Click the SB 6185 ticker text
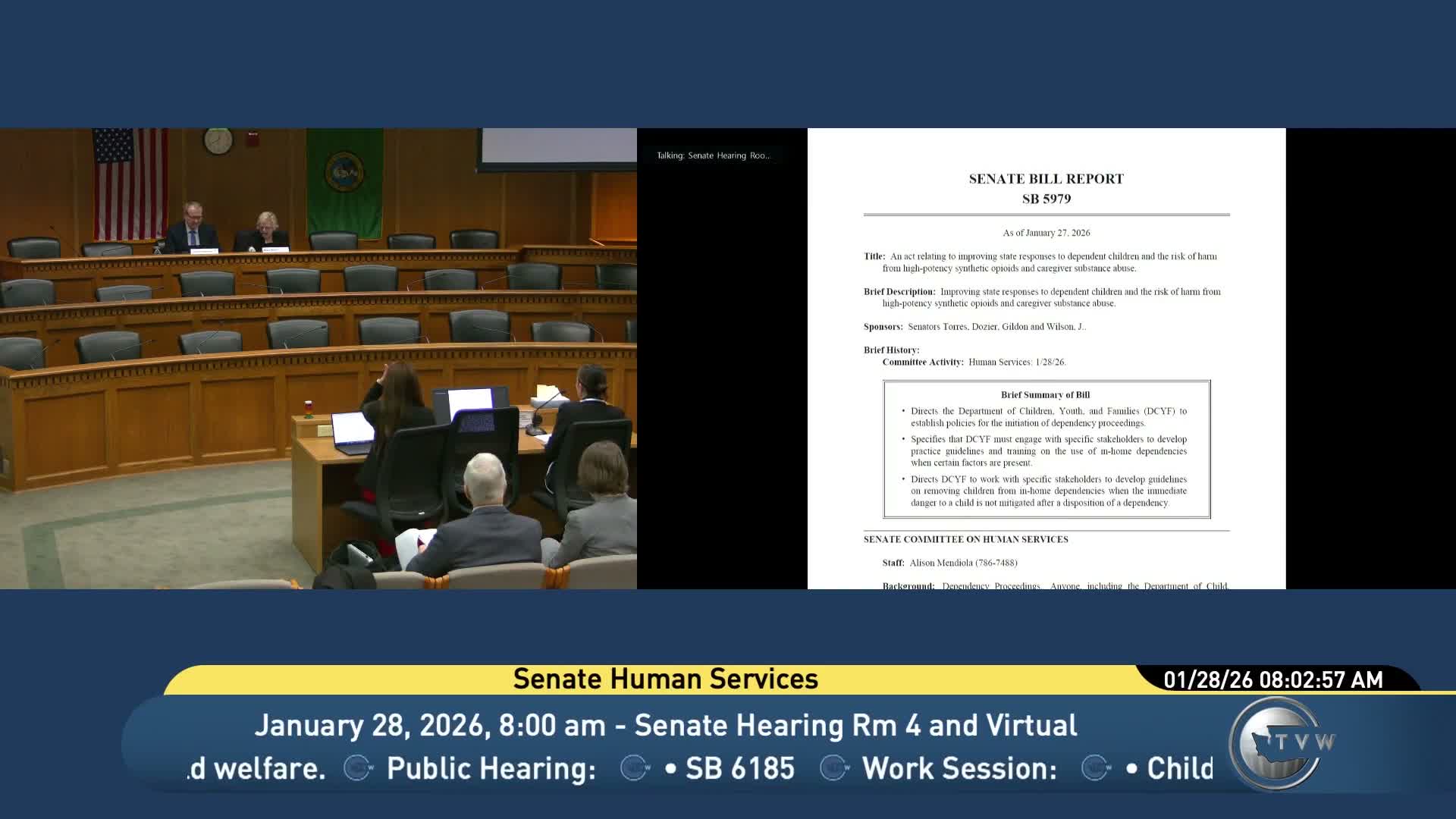Screen dimensions: 1456x819 point(739,768)
